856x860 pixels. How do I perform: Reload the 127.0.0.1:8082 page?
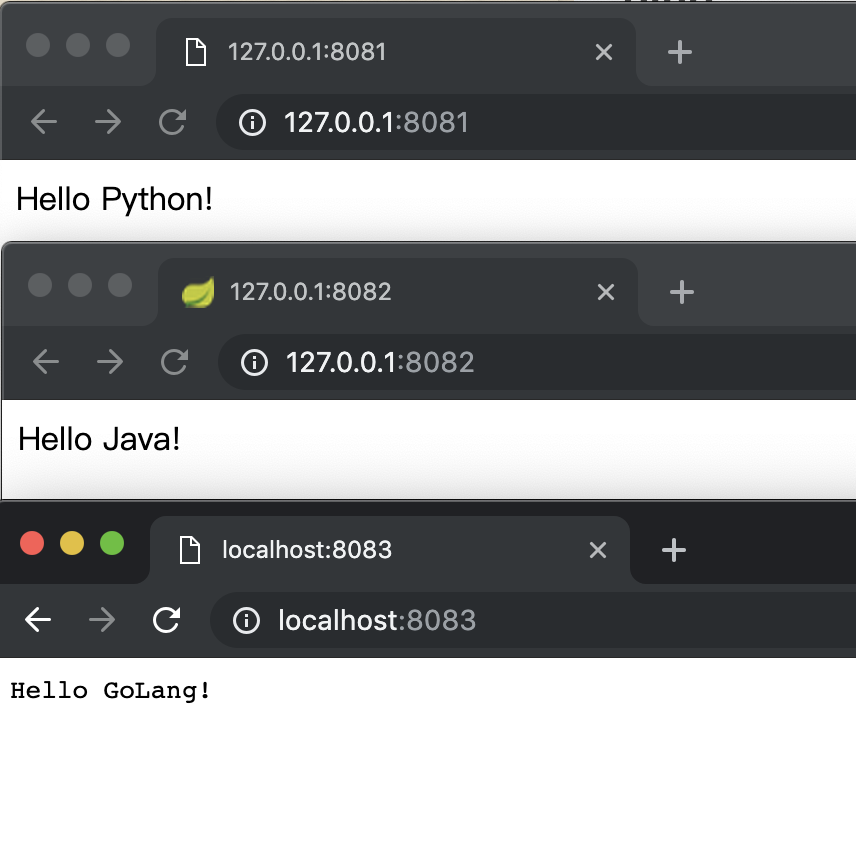point(175,362)
